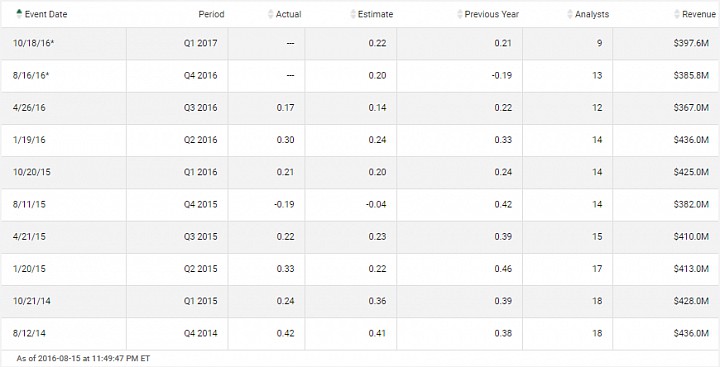
Task: Click the sort arrows beside Estimate
Action: tap(353, 14)
